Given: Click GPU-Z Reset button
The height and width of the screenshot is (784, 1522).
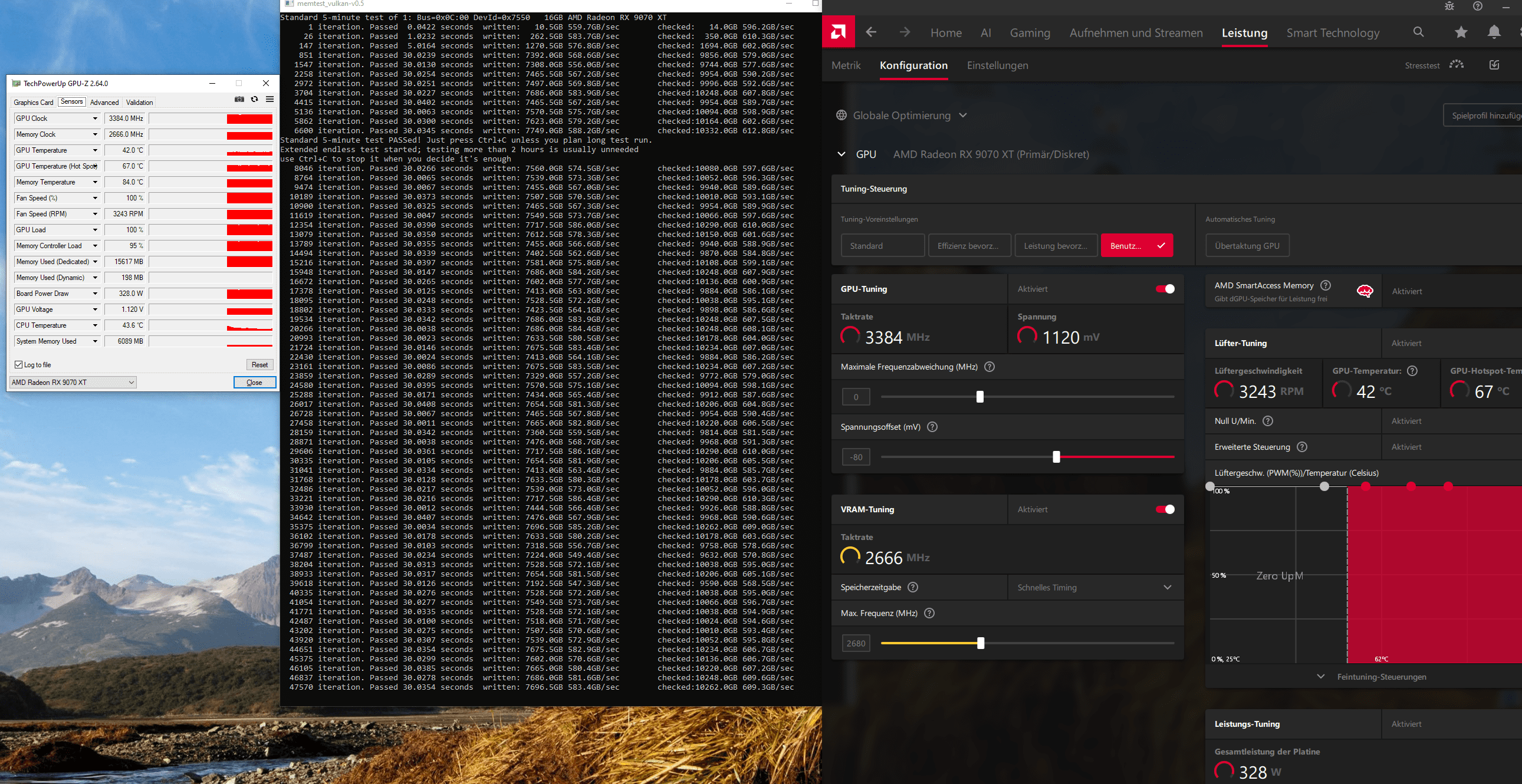Looking at the screenshot, I should [x=259, y=364].
